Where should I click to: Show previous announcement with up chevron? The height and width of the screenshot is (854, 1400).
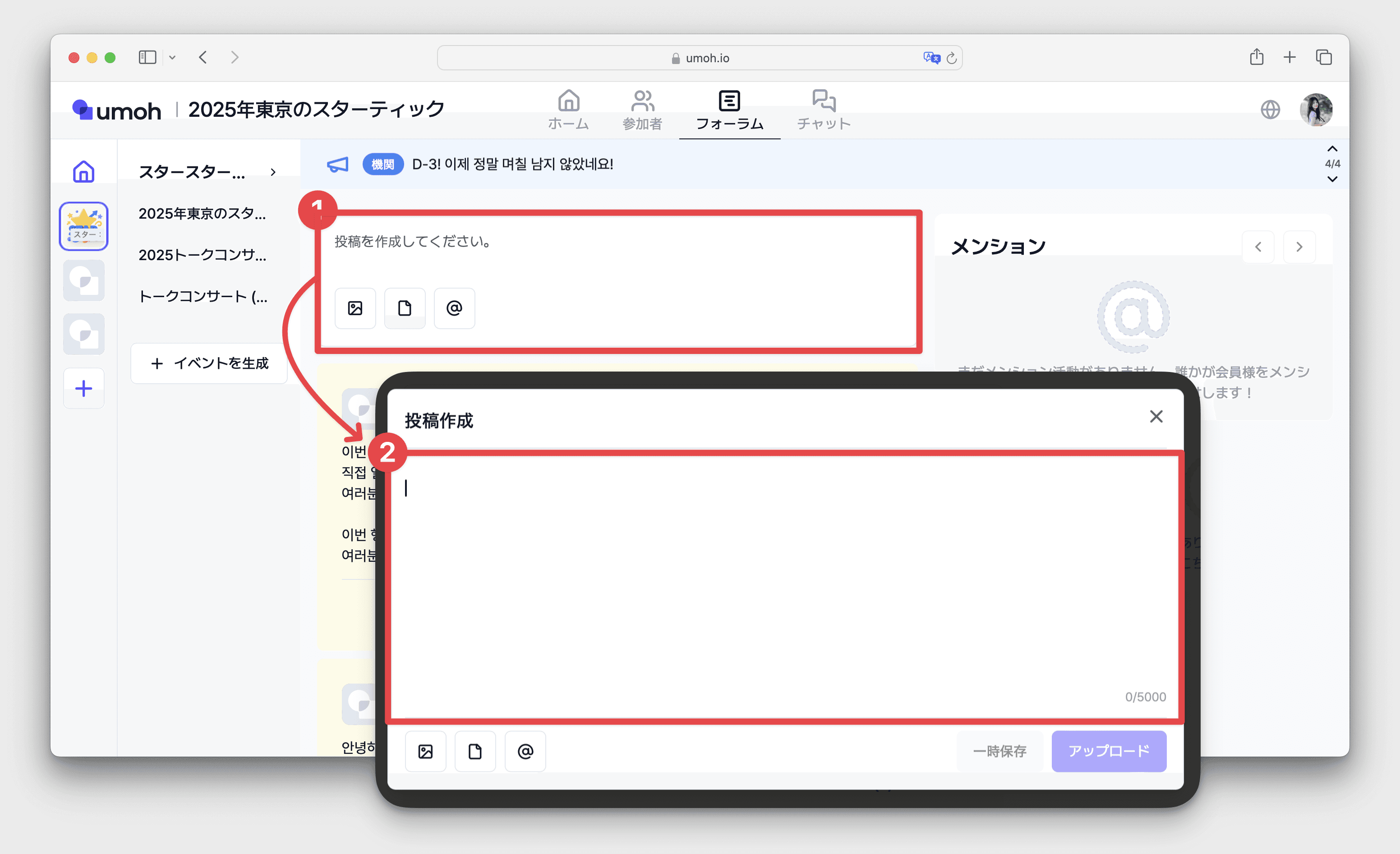point(1332,149)
